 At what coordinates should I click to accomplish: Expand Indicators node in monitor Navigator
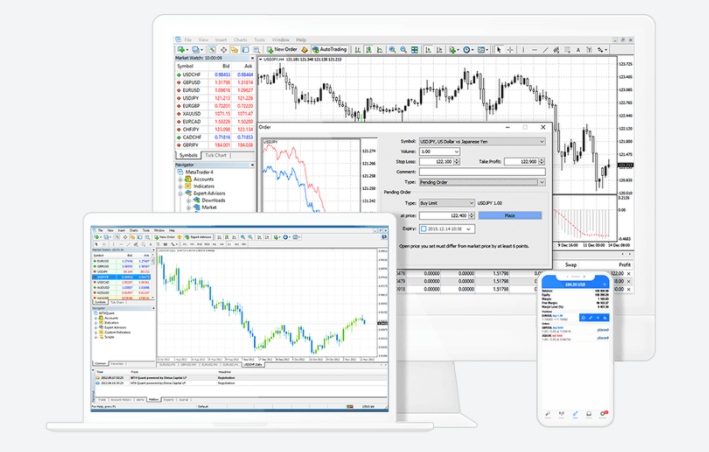click(x=180, y=186)
